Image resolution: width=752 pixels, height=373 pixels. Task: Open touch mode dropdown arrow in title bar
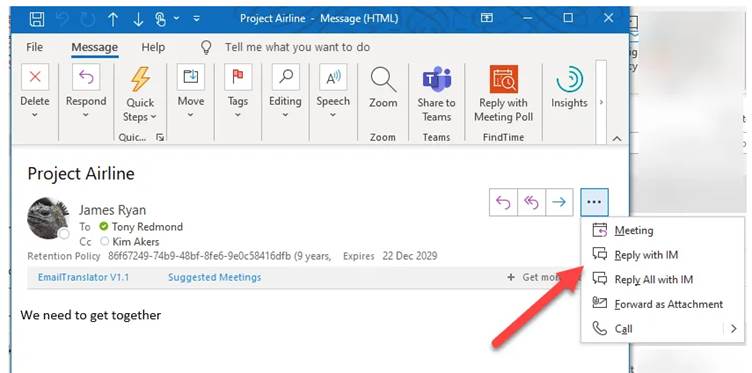[x=176, y=19]
